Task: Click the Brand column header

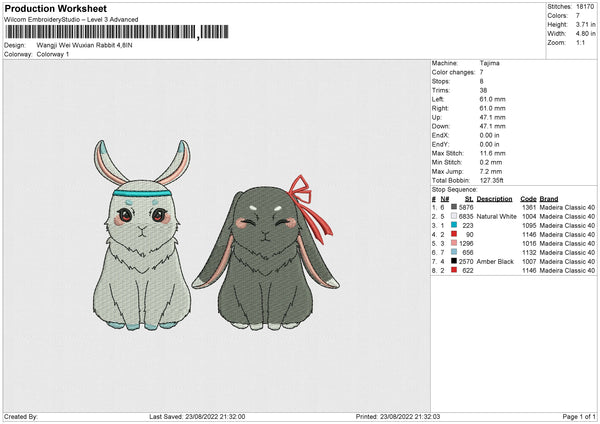Action: [x=549, y=199]
